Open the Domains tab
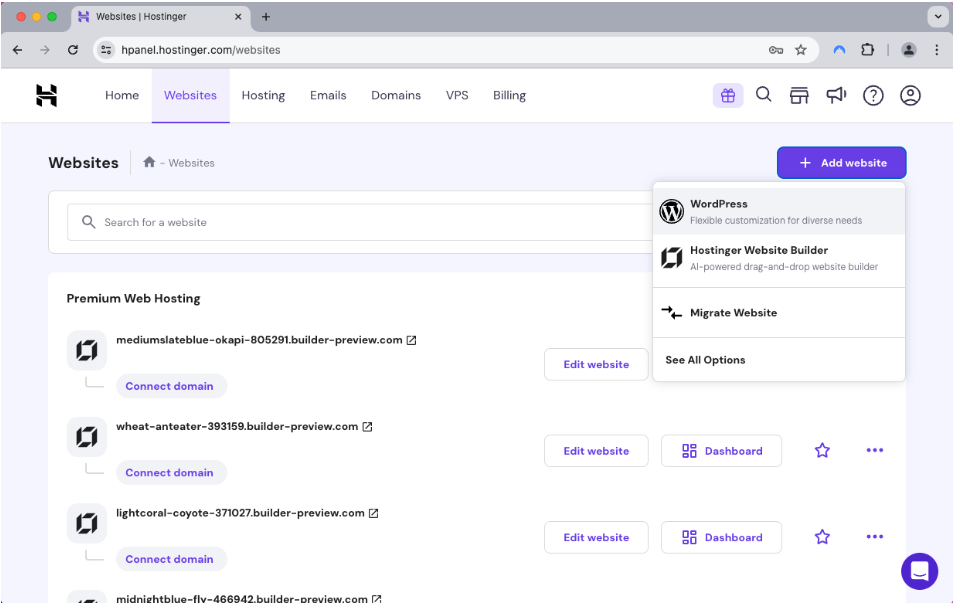The height and width of the screenshot is (612, 966). pyautogui.click(x=396, y=96)
